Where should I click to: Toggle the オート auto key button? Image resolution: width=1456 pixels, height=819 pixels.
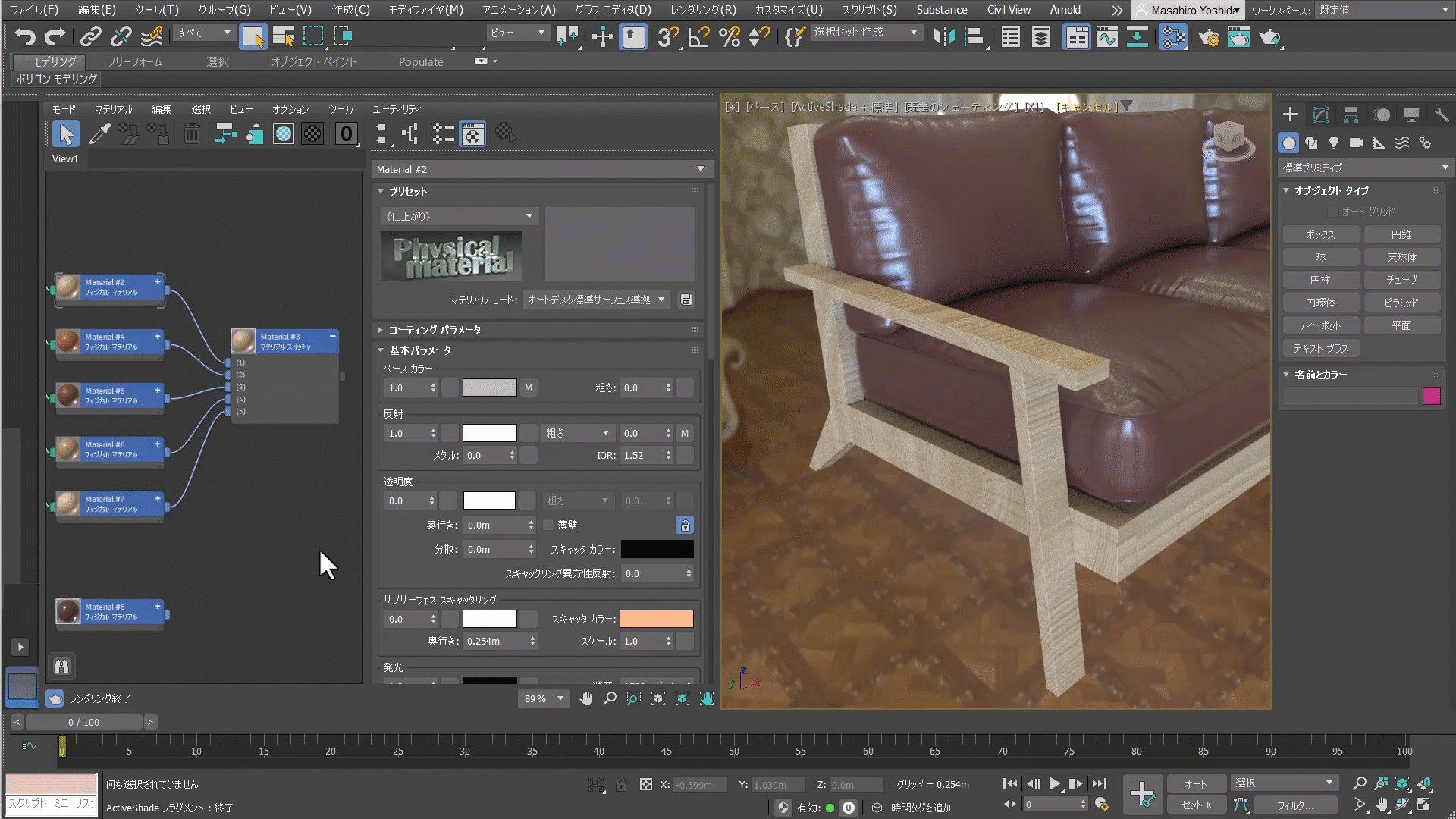pos(1196,783)
